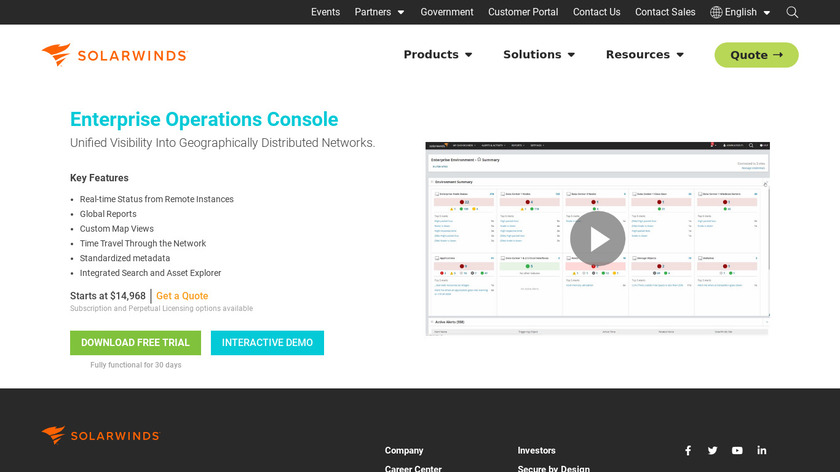
Task: Expand the Products menu
Action: pyautogui.click(x=438, y=55)
